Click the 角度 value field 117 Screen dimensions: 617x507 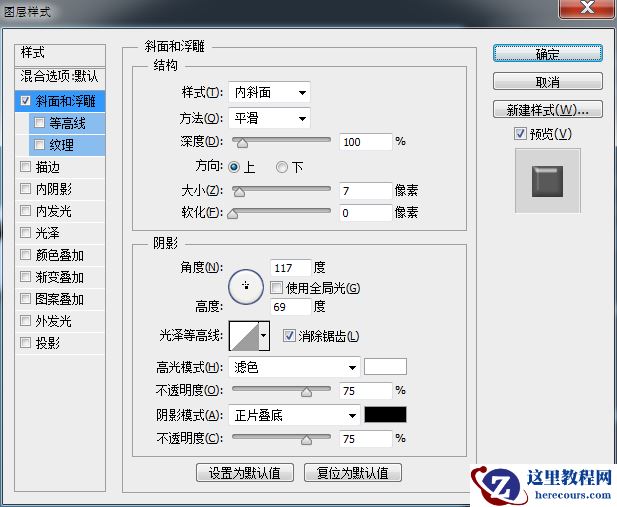point(291,268)
